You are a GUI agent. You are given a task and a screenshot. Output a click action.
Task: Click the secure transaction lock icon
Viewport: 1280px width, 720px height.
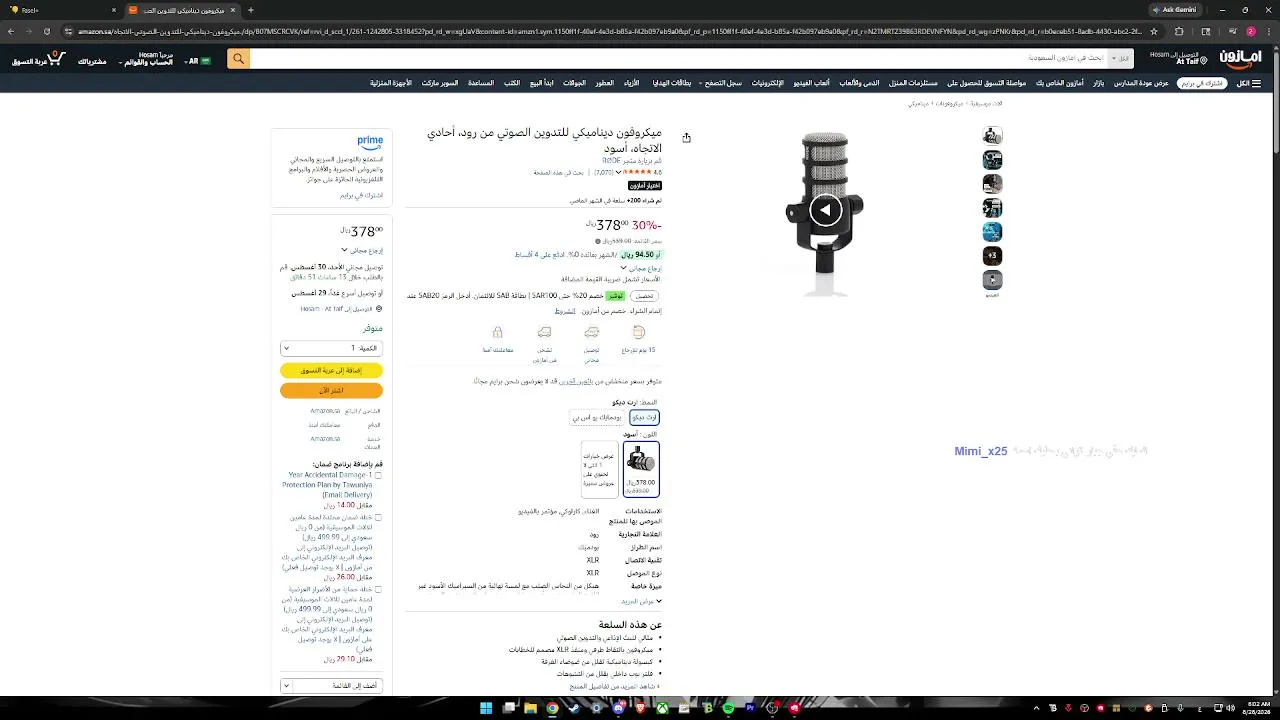(x=498, y=332)
